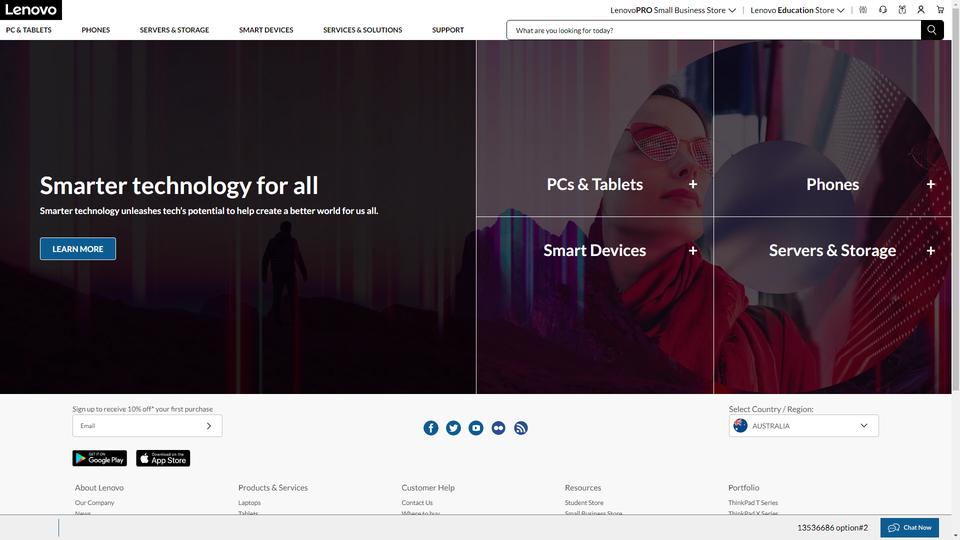Open Smart Devices nav menu

pos(266,30)
